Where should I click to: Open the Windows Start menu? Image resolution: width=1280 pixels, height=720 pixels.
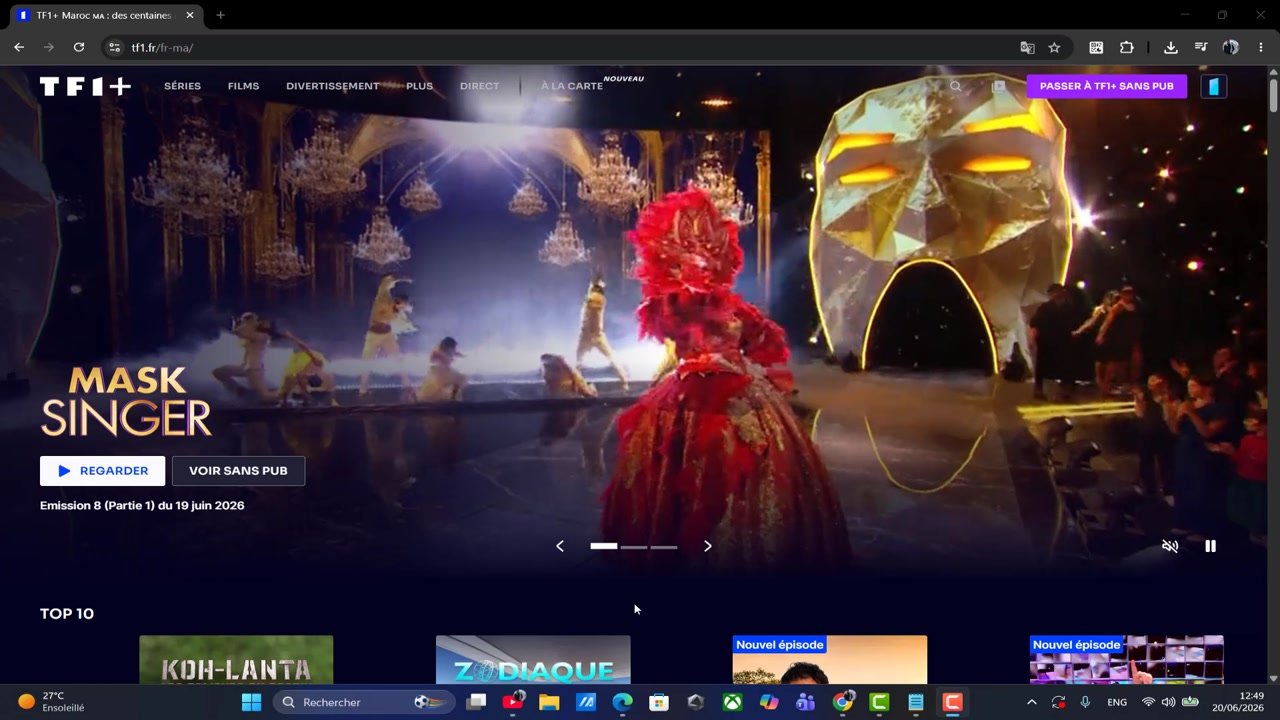point(251,702)
